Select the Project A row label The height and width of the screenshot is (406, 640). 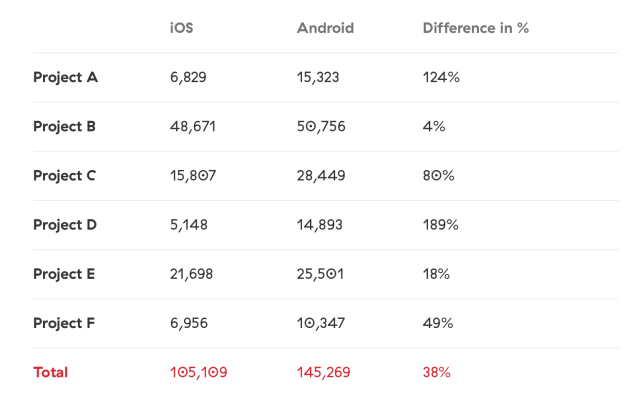coord(65,77)
